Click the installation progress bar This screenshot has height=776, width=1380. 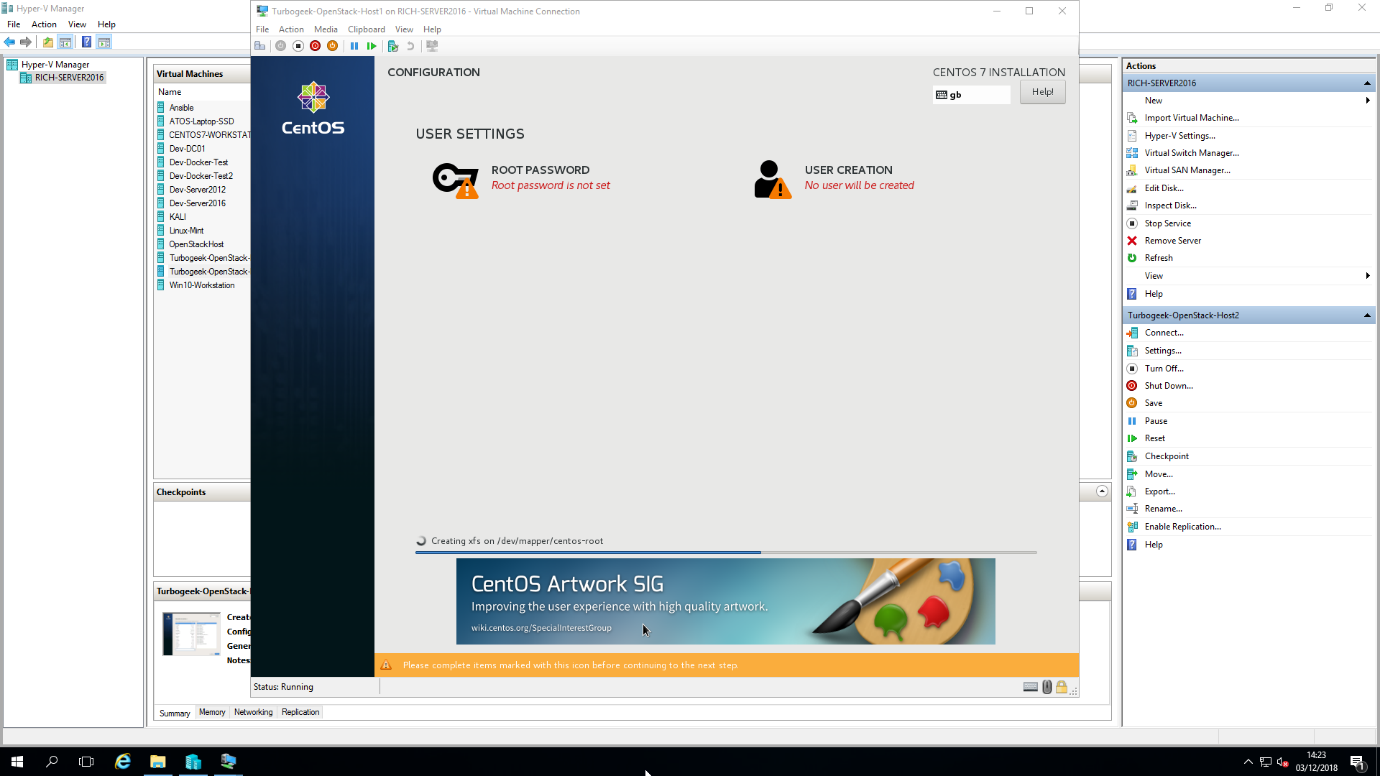(x=726, y=552)
